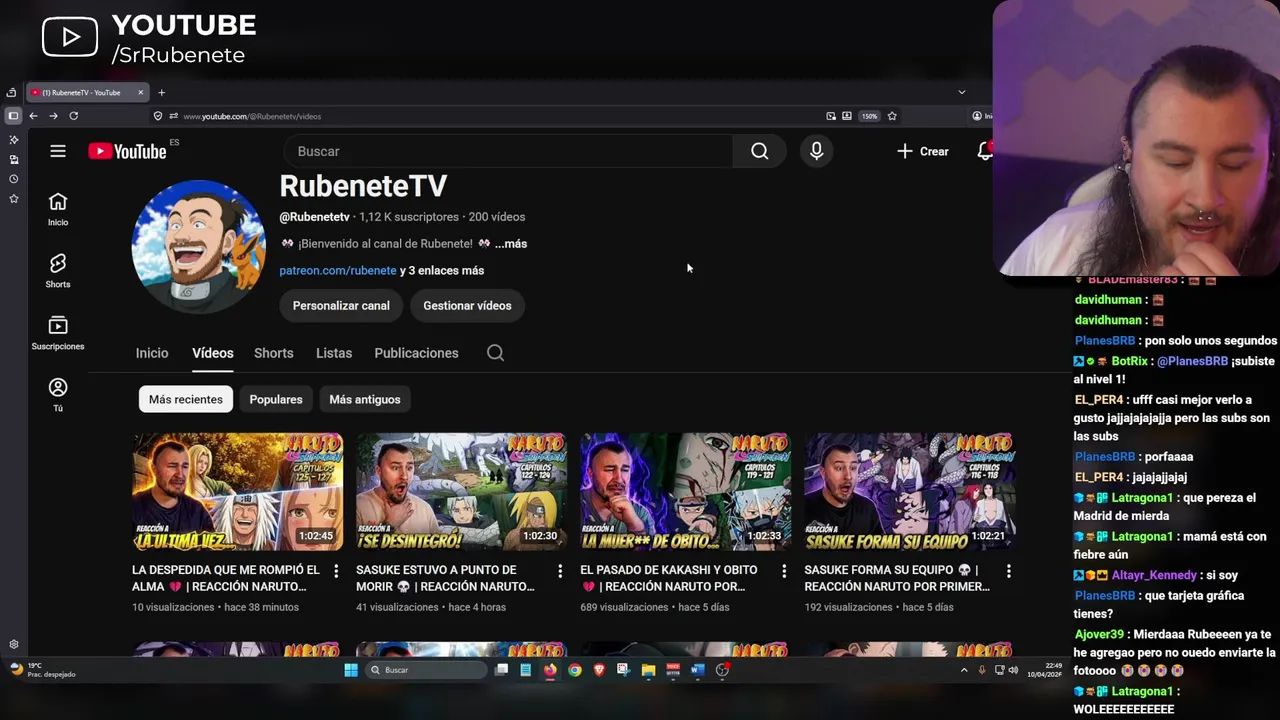Open the SASUKE FORMA SU EQUIPO thumbnail

tap(910, 492)
